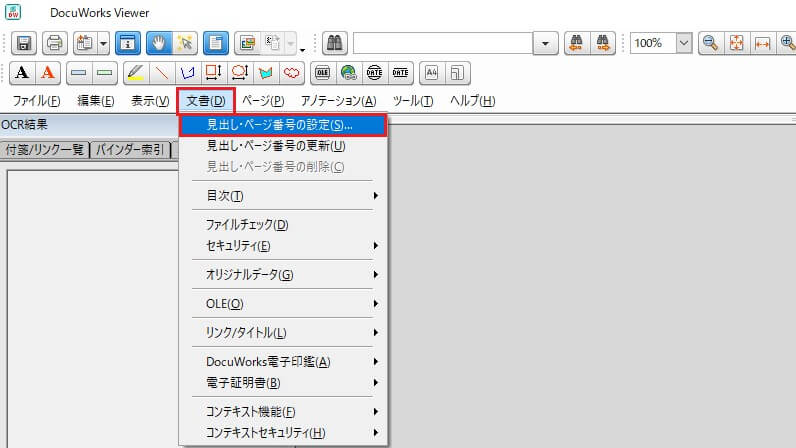Click the zoom out magnifier icon
This screenshot has height=448, width=796.
(710, 43)
